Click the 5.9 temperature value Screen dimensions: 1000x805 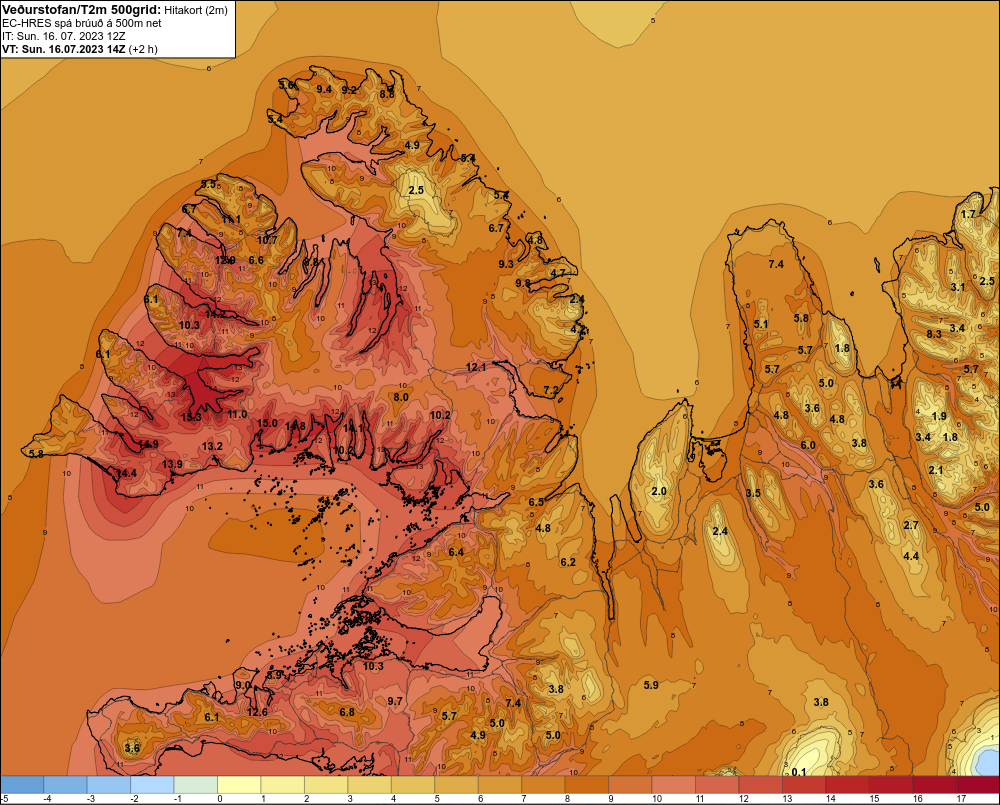(x=651, y=685)
